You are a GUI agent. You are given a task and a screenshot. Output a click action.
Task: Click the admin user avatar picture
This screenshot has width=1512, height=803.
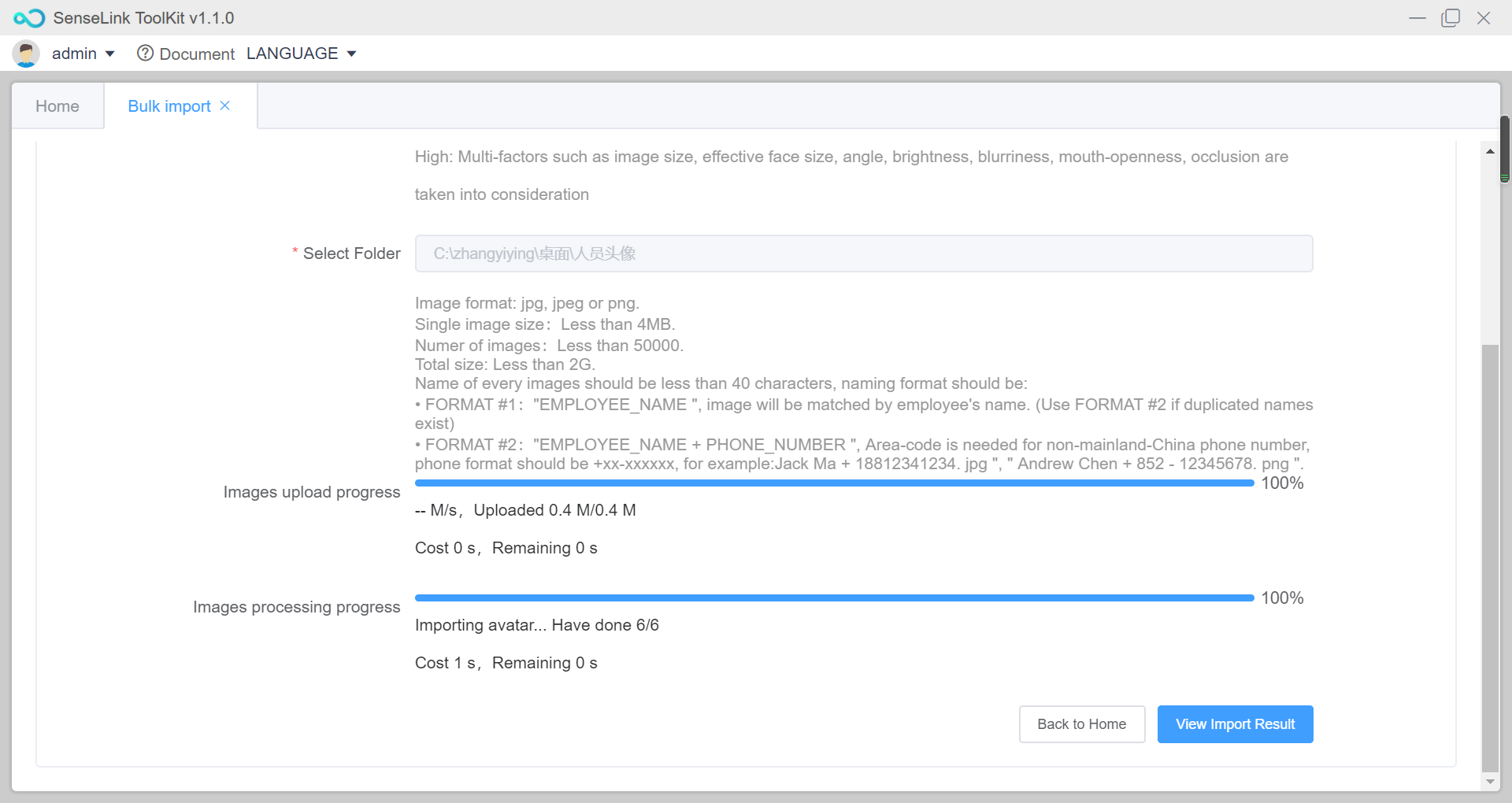26,54
